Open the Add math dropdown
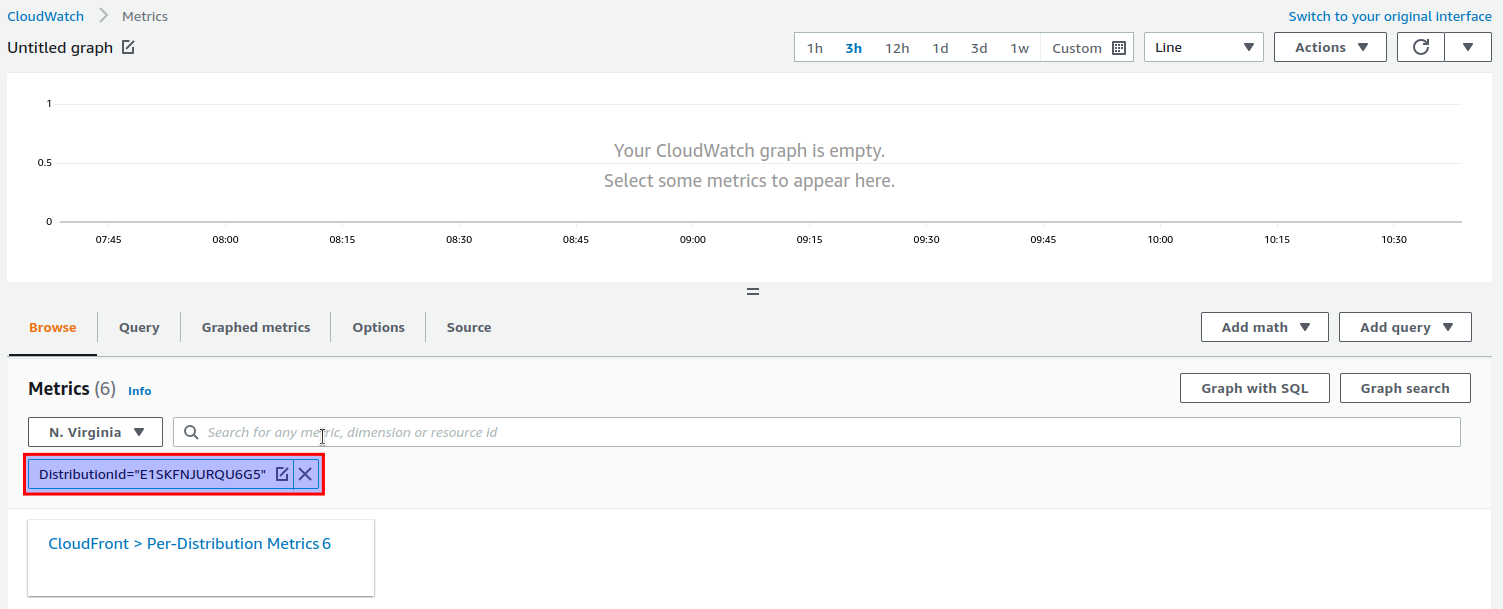Image resolution: width=1503 pixels, height=609 pixels. pyautogui.click(x=1263, y=326)
